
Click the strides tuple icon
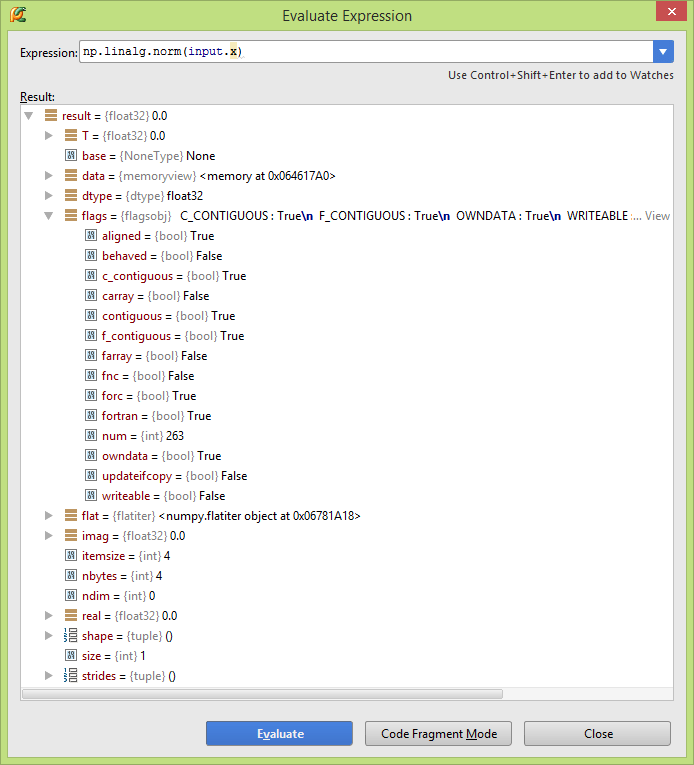[x=71, y=675]
